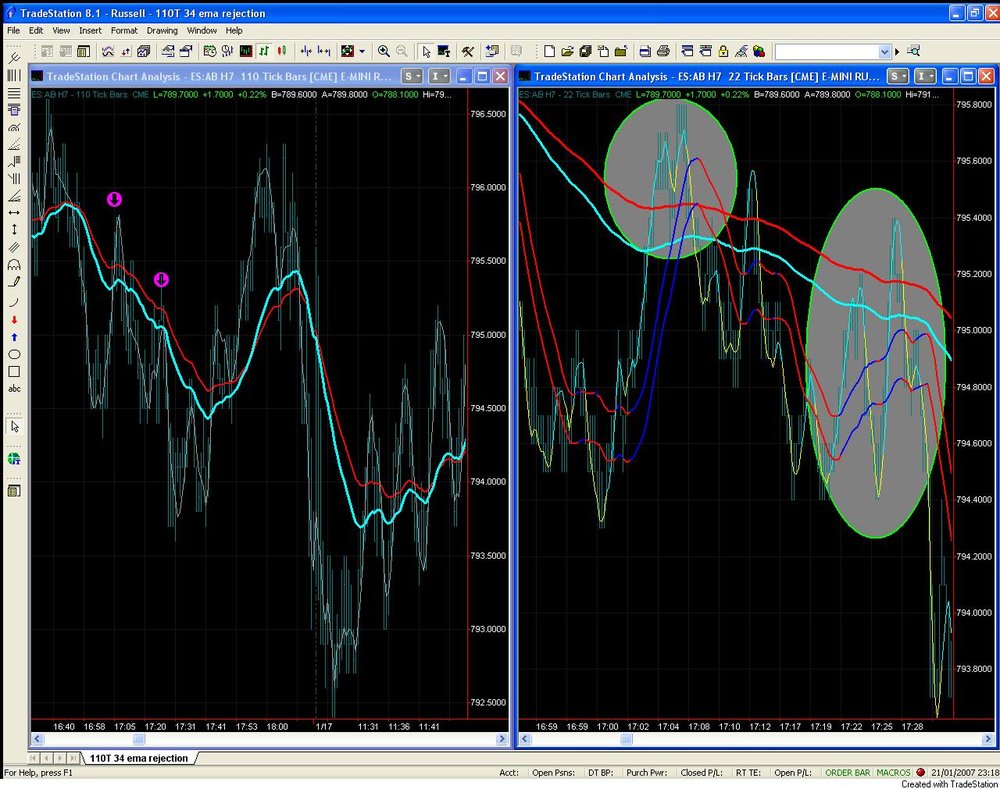This screenshot has width=1000, height=789.
Task: Click left scroll arrow of 110 Tick chart
Action: coord(37,739)
